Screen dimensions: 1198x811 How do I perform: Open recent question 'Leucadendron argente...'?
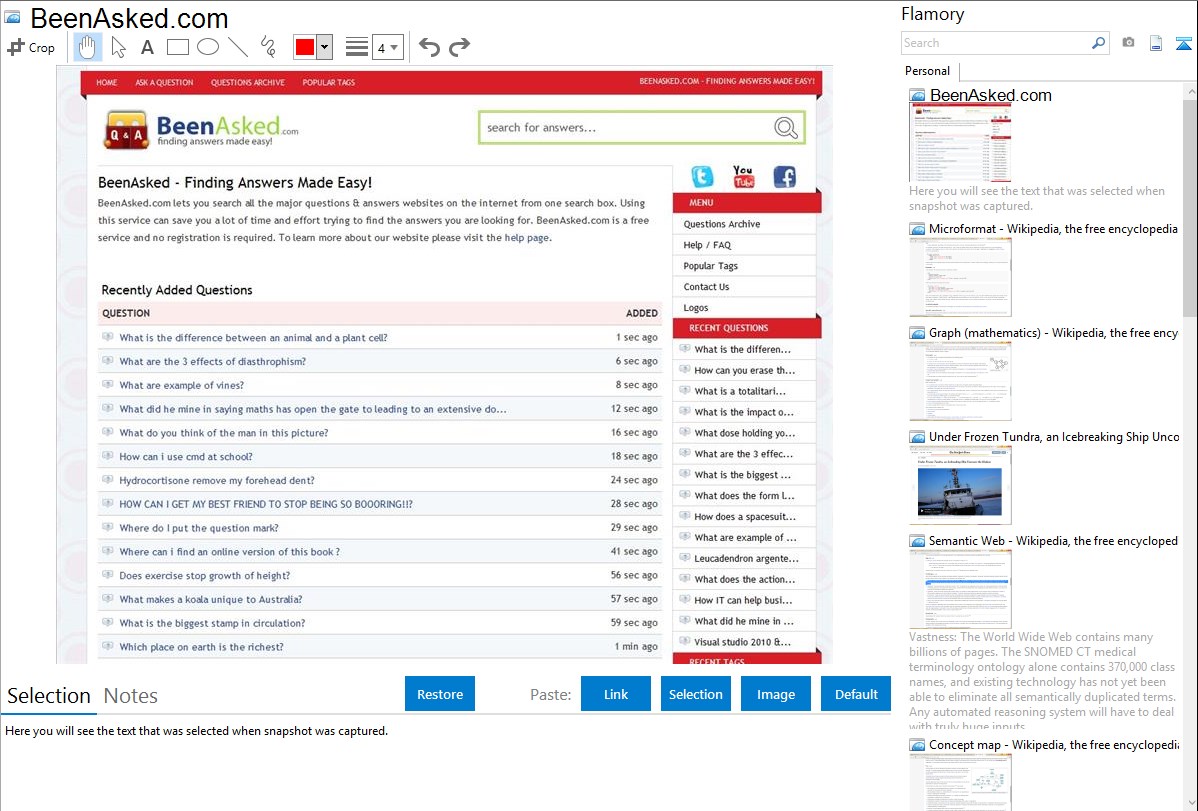[x=746, y=559]
